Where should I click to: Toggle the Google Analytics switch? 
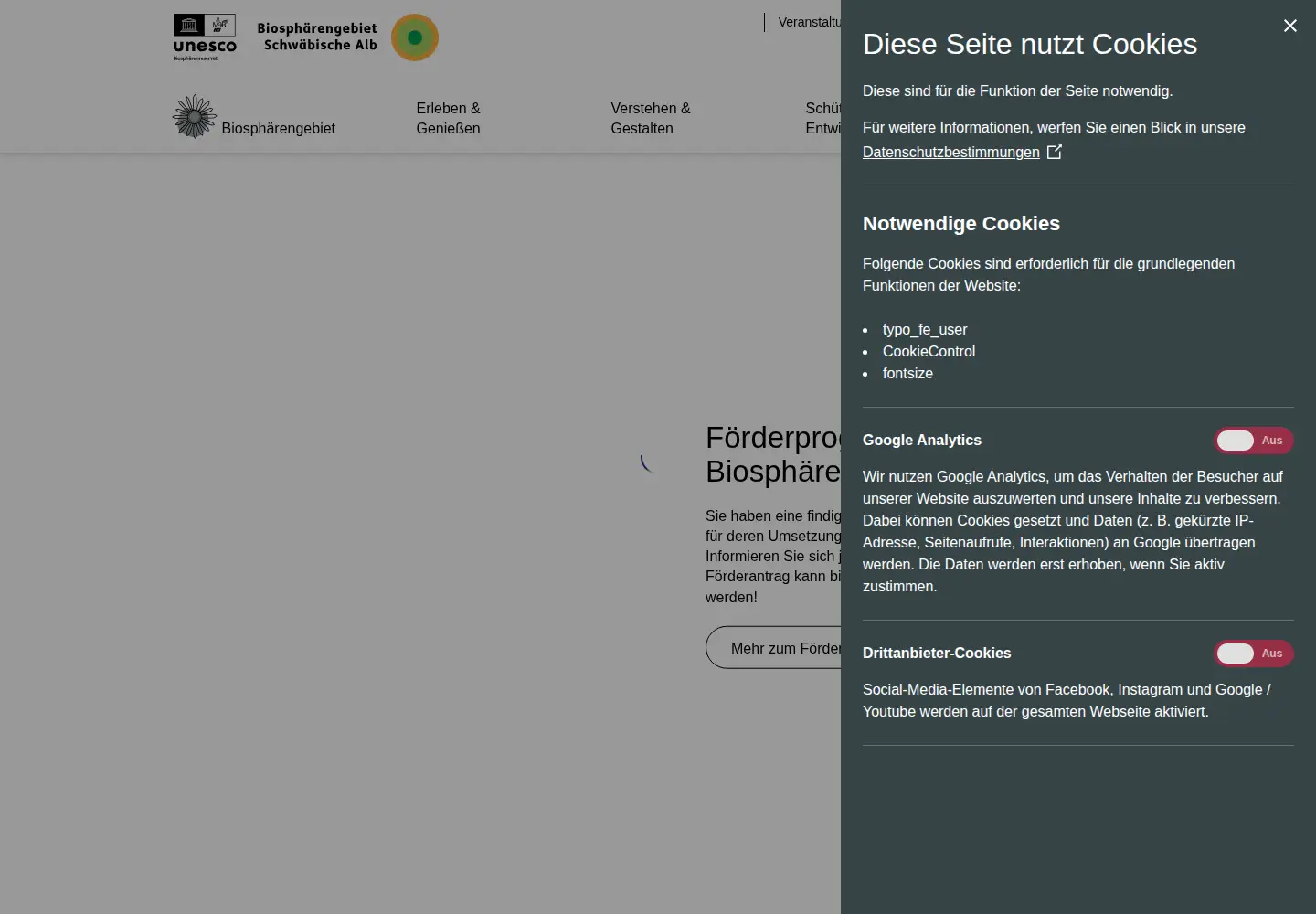[x=1253, y=441]
